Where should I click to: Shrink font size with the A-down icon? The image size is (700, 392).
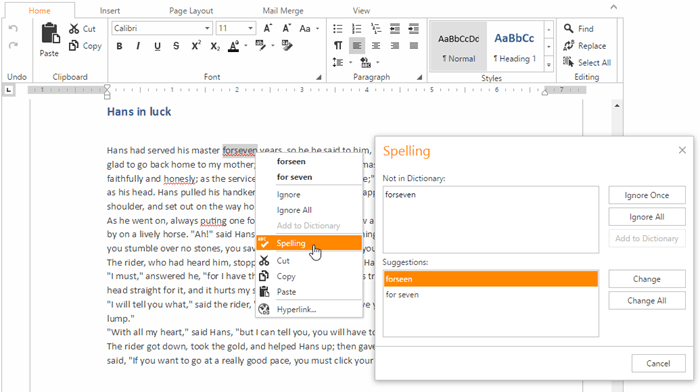coord(286,29)
